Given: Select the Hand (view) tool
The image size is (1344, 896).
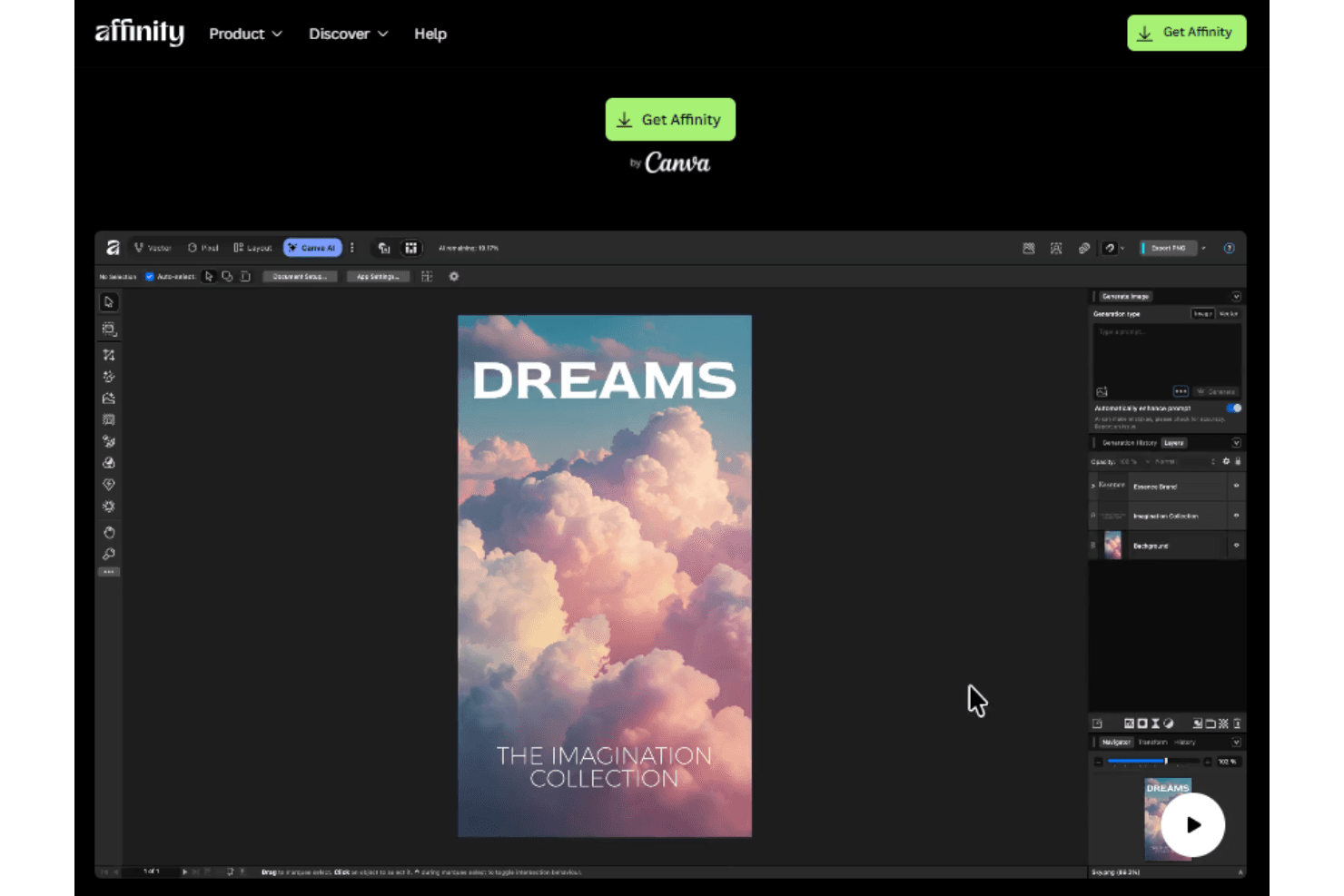Looking at the screenshot, I should pos(109,532).
